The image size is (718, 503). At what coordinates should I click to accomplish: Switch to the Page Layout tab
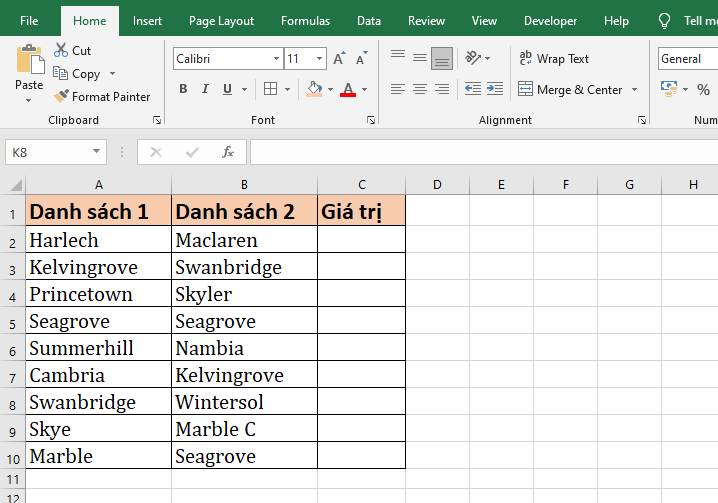pyautogui.click(x=221, y=21)
